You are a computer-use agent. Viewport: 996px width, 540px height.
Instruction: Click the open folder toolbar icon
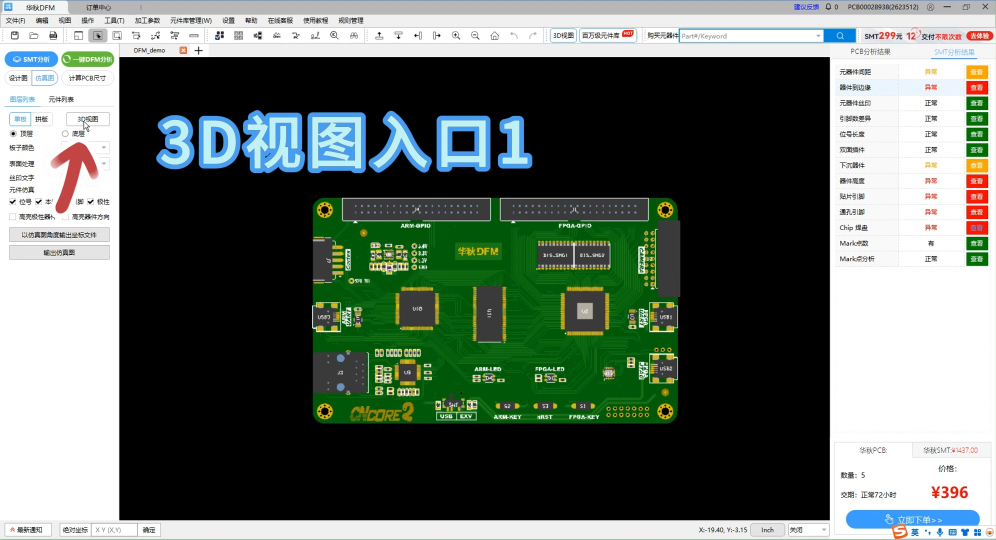(x=34, y=36)
